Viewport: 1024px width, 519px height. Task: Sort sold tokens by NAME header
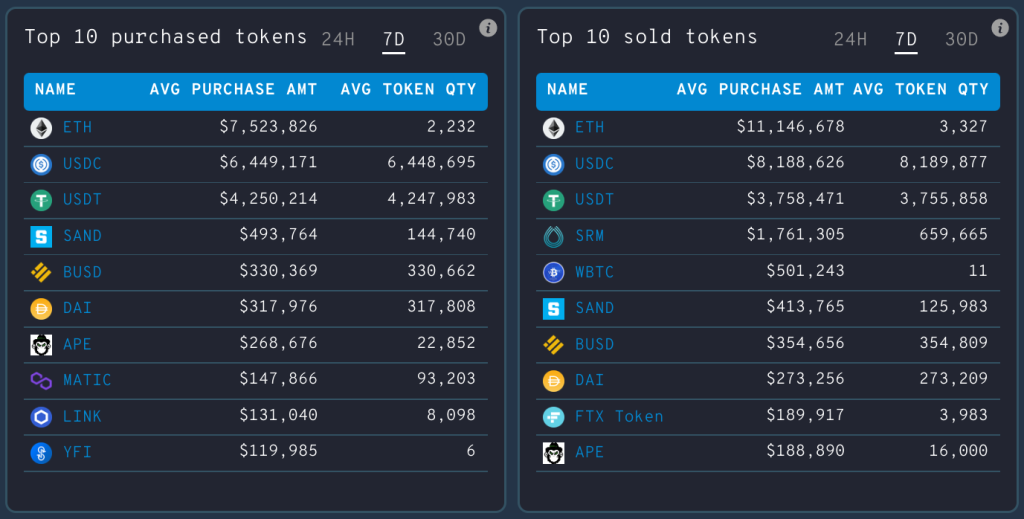[x=567, y=90]
